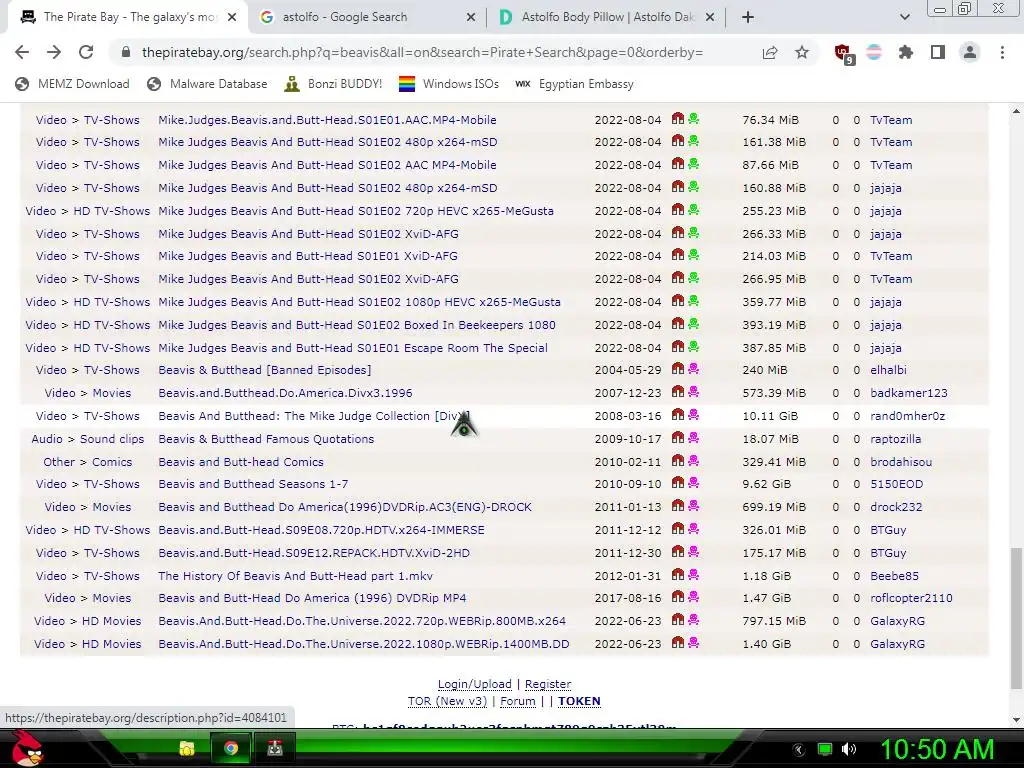Switch to Astolfo Body Pillow tab
Viewport: 1024px width, 768px height.
pos(606,18)
